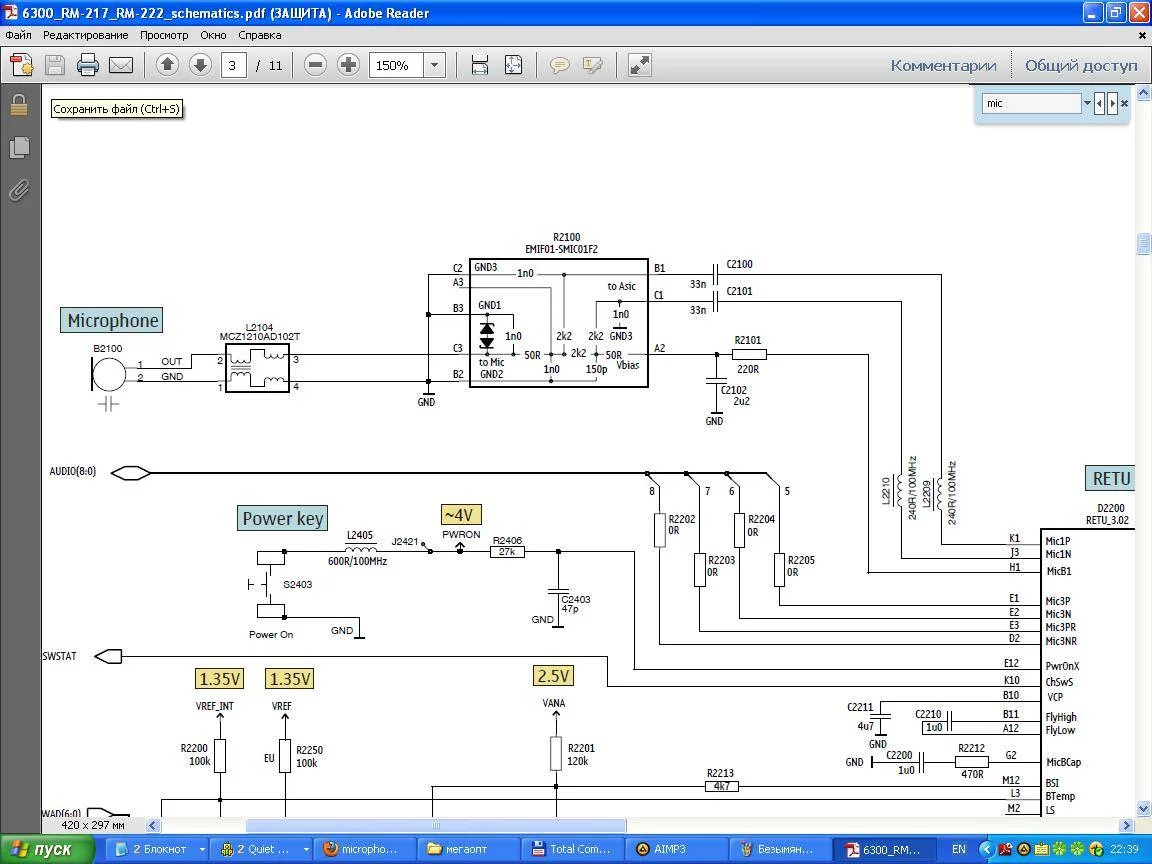
Task: Zoom out with the minus button
Action: 315,66
